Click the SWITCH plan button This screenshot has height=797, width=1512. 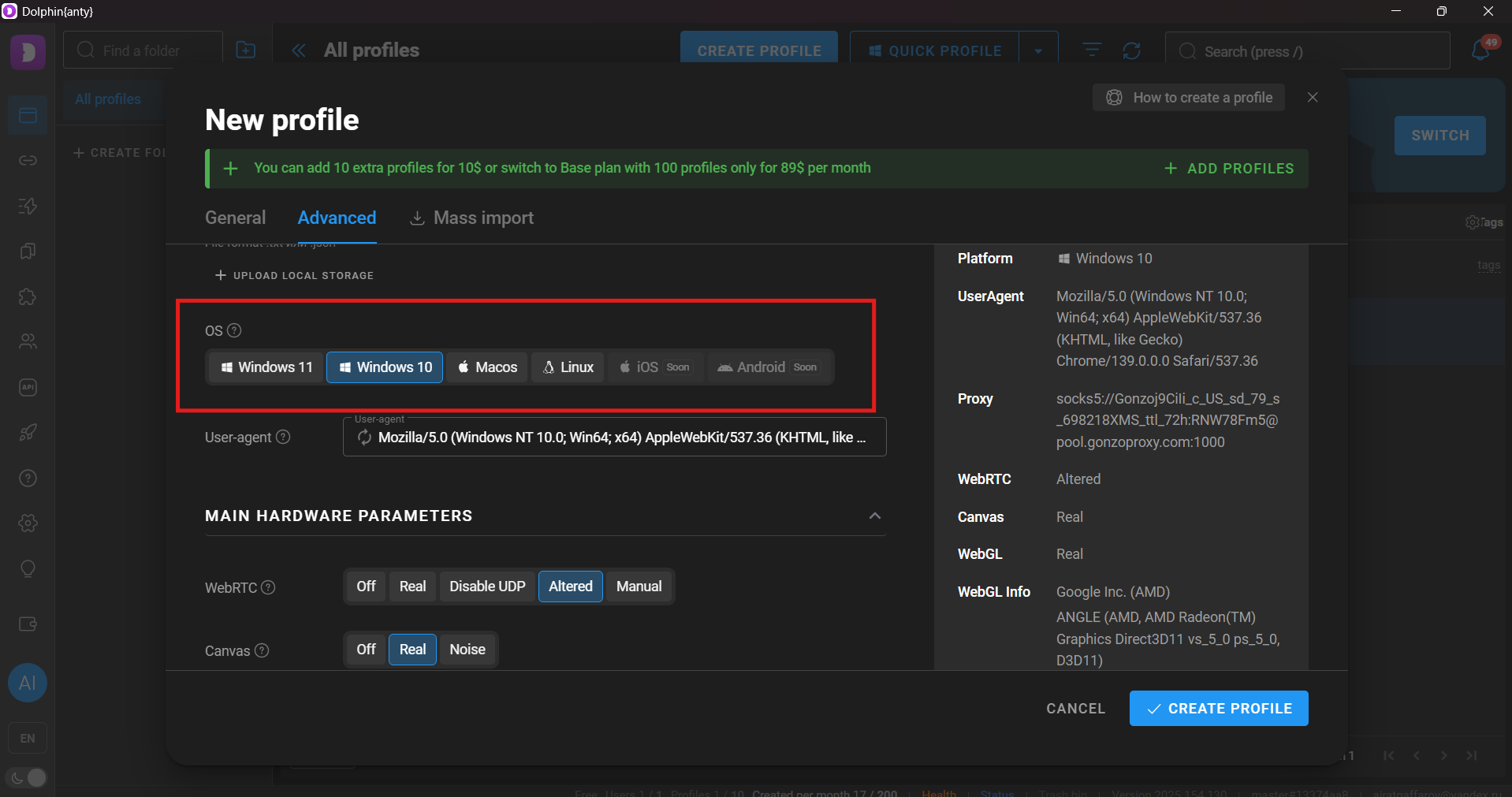1440,136
